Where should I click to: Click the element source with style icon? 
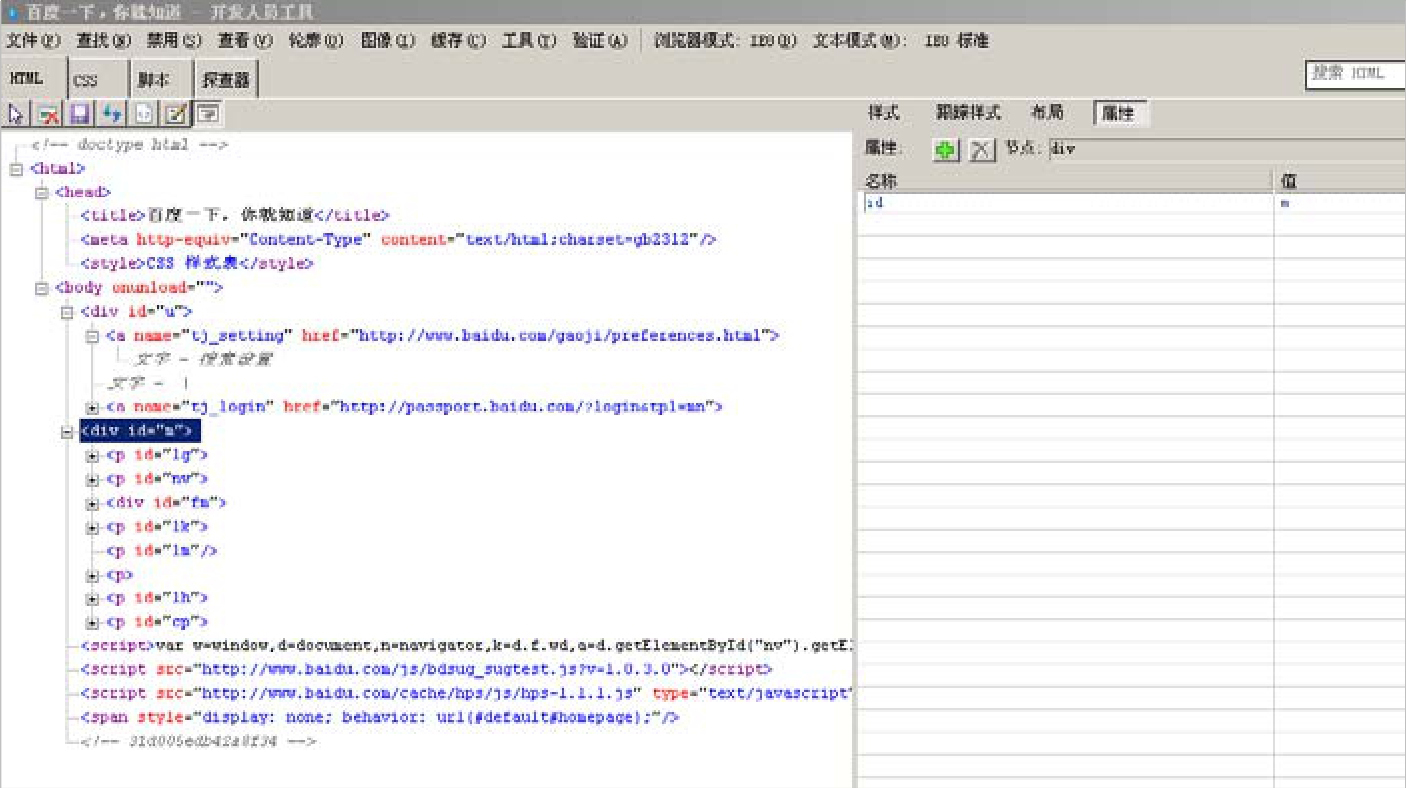click(143, 114)
